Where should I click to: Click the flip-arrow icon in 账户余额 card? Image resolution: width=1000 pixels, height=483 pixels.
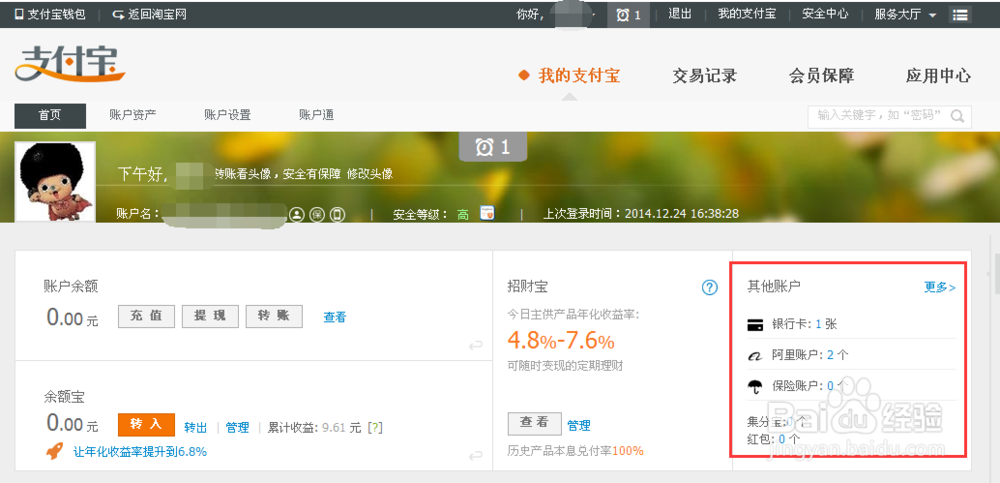(x=475, y=345)
